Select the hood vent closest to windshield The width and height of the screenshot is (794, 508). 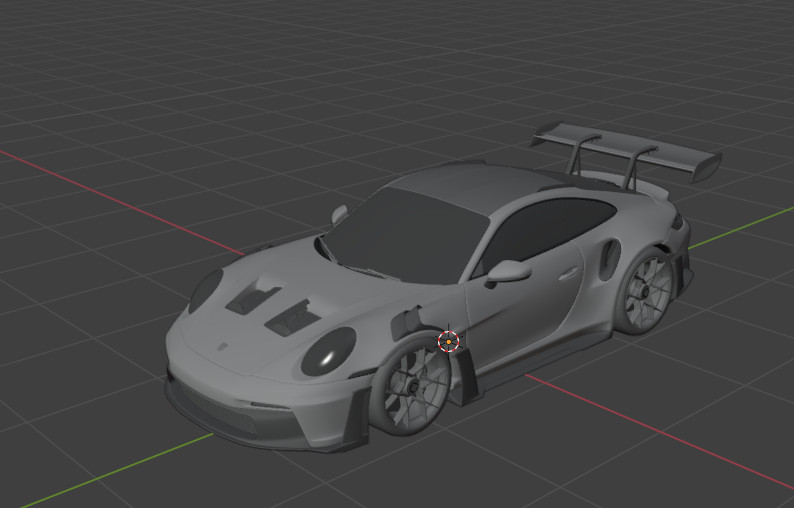pos(253,299)
